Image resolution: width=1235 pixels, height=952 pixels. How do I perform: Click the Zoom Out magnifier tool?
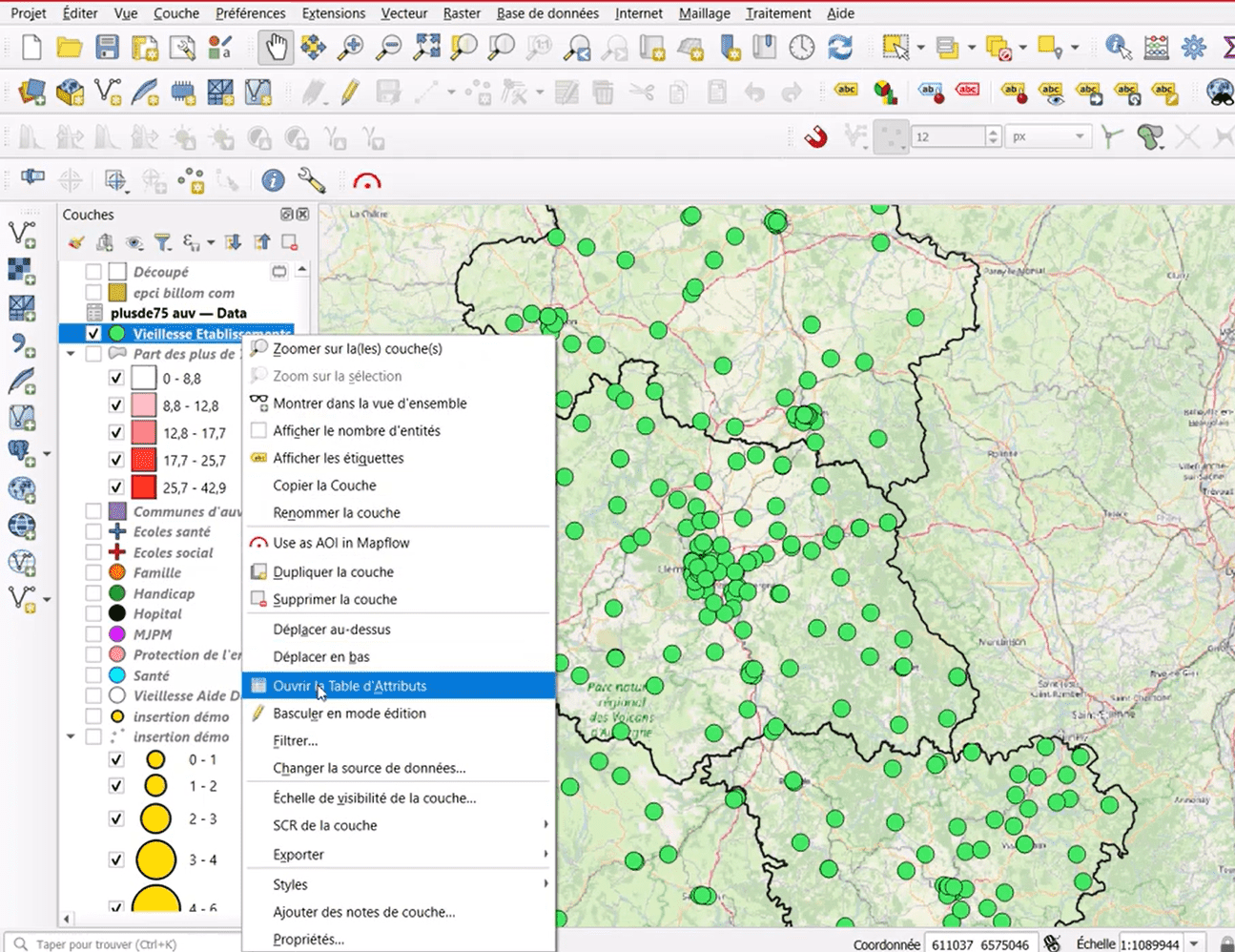pos(388,47)
